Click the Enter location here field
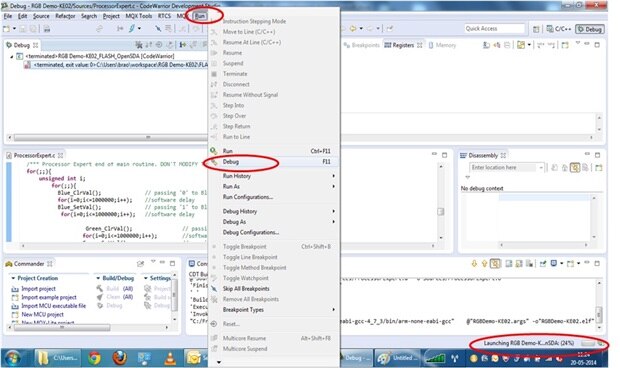Screen dimensions: 620x368 [x=503, y=168]
